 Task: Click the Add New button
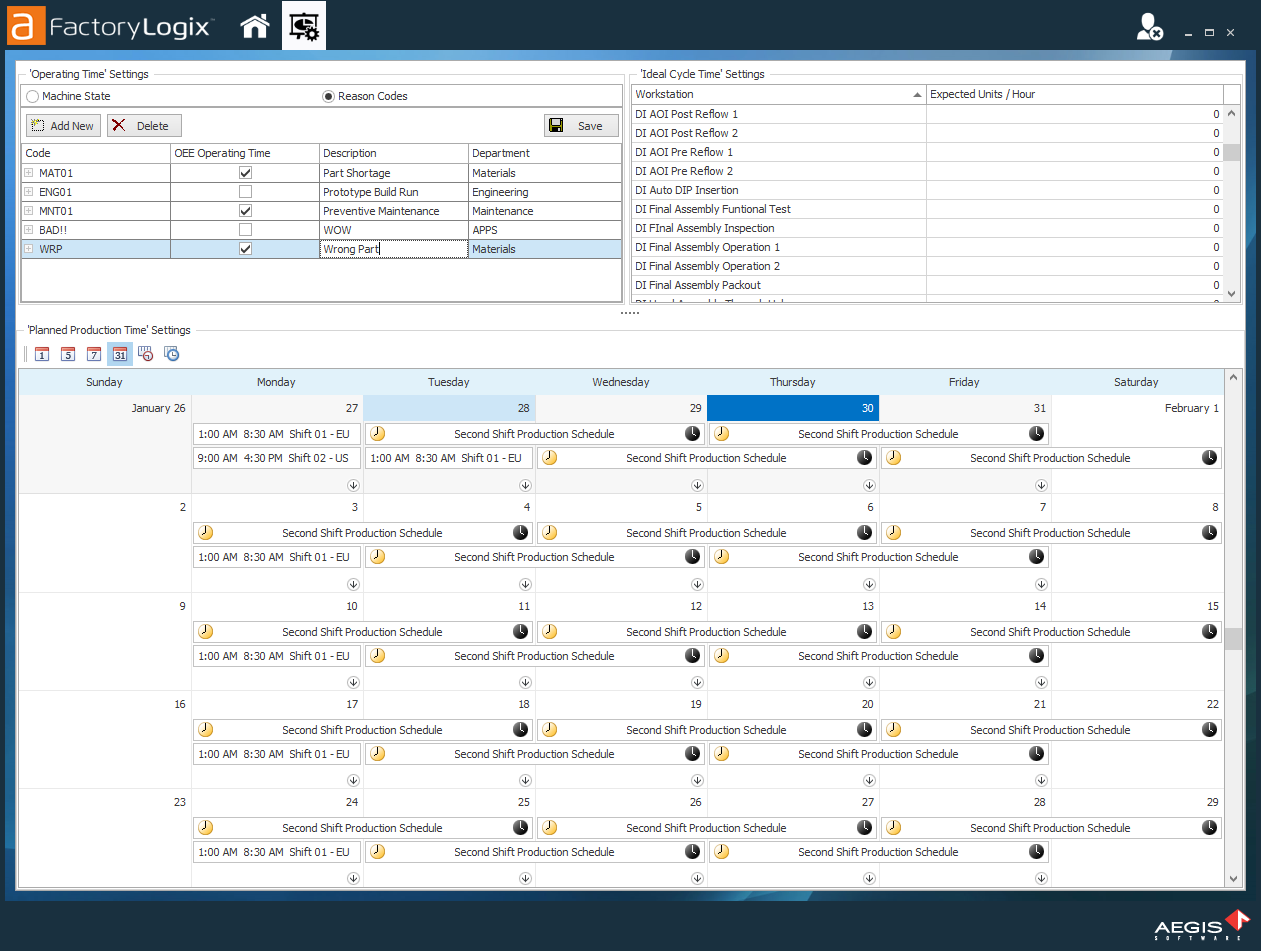pyautogui.click(x=63, y=126)
